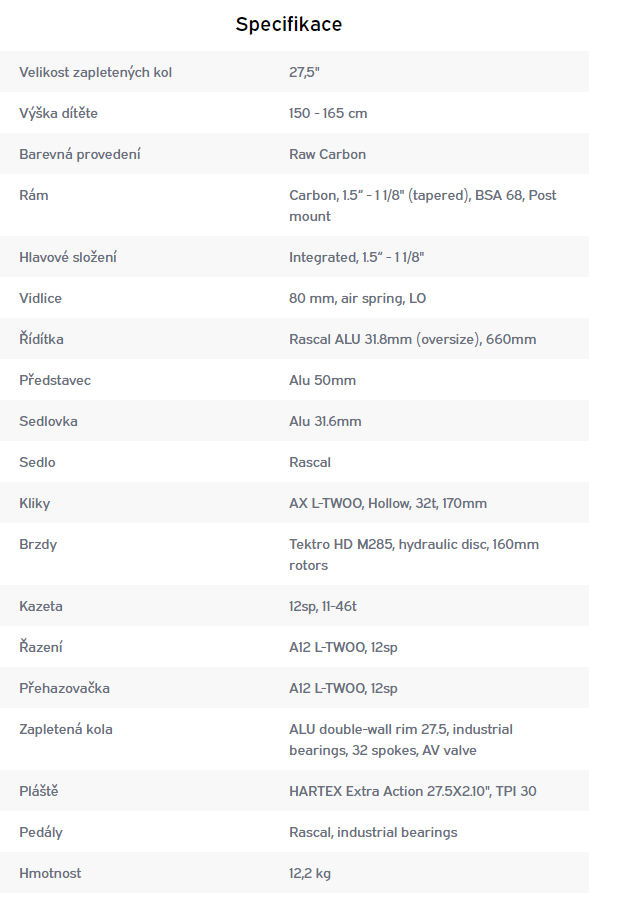623x908 pixels.
Task: Click the Představec Alu 50mm value
Action: (x=323, y=380)
